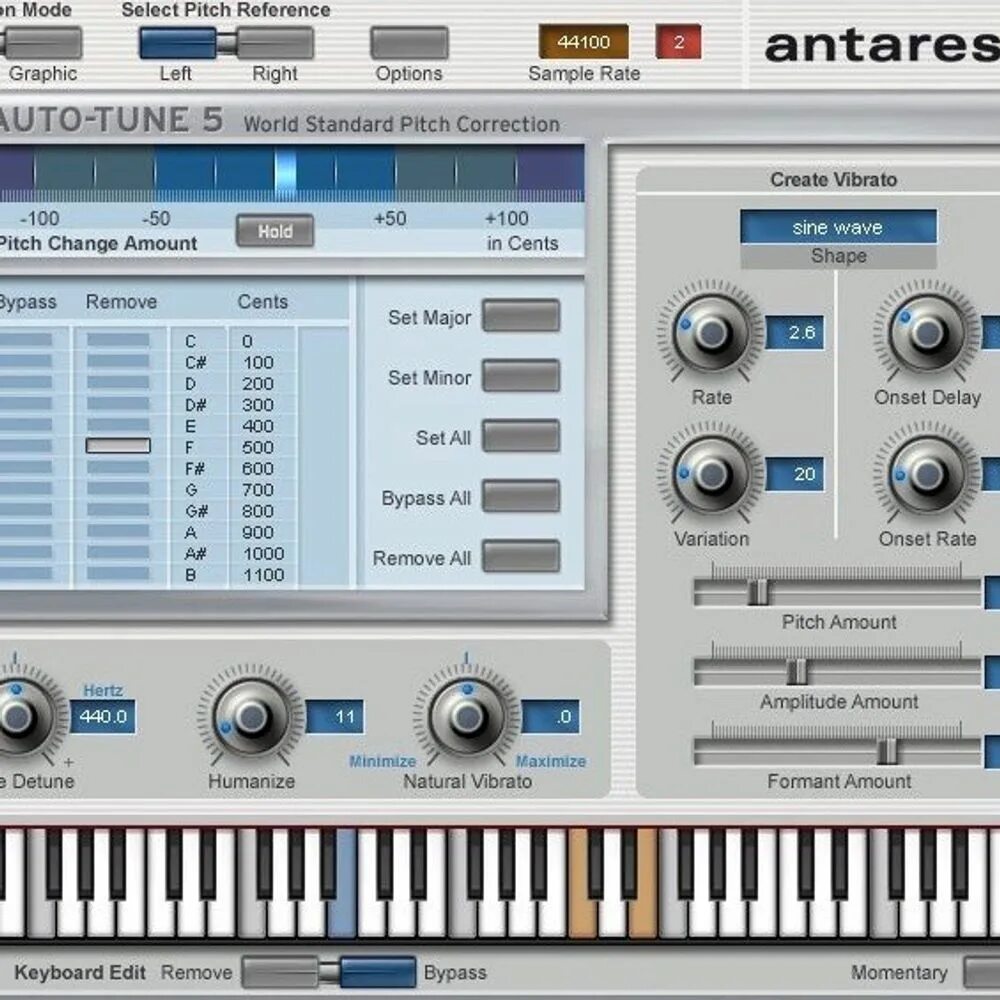Screen dimensions: 1000x1000
Task: Click the Natural Vibrato value field
Action: tap(550, 716)
